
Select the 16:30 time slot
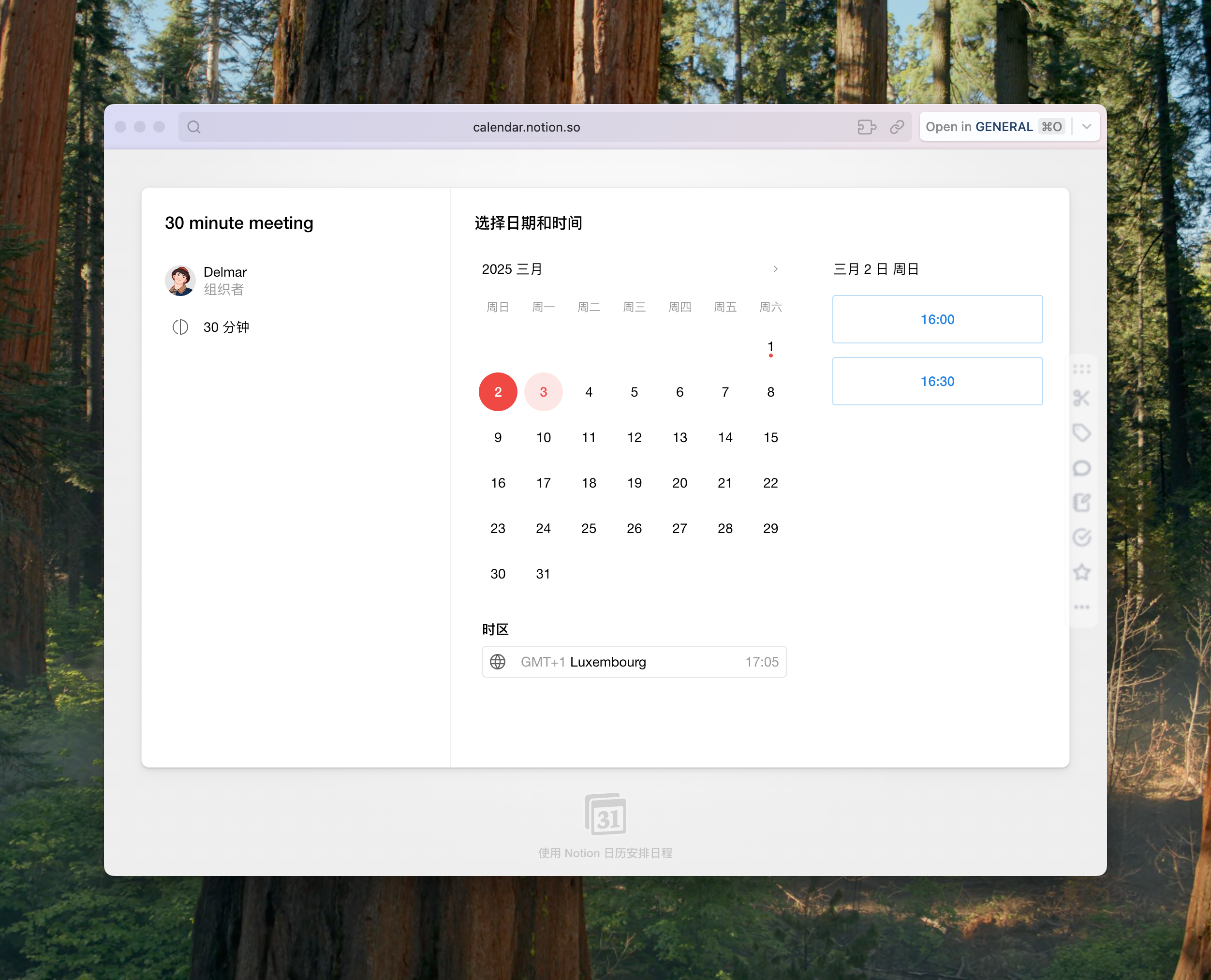pos(937,382)
